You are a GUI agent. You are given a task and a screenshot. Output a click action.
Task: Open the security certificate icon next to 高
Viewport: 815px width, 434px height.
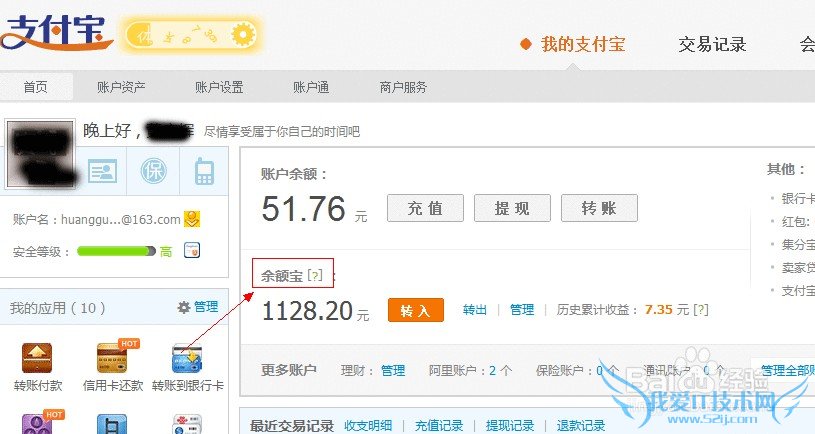point(192,251)
